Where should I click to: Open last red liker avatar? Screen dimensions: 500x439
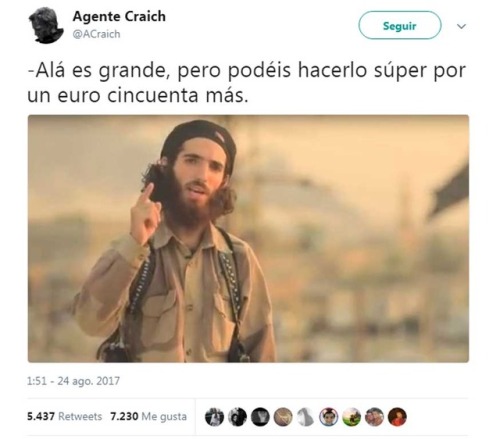point(397,417)
